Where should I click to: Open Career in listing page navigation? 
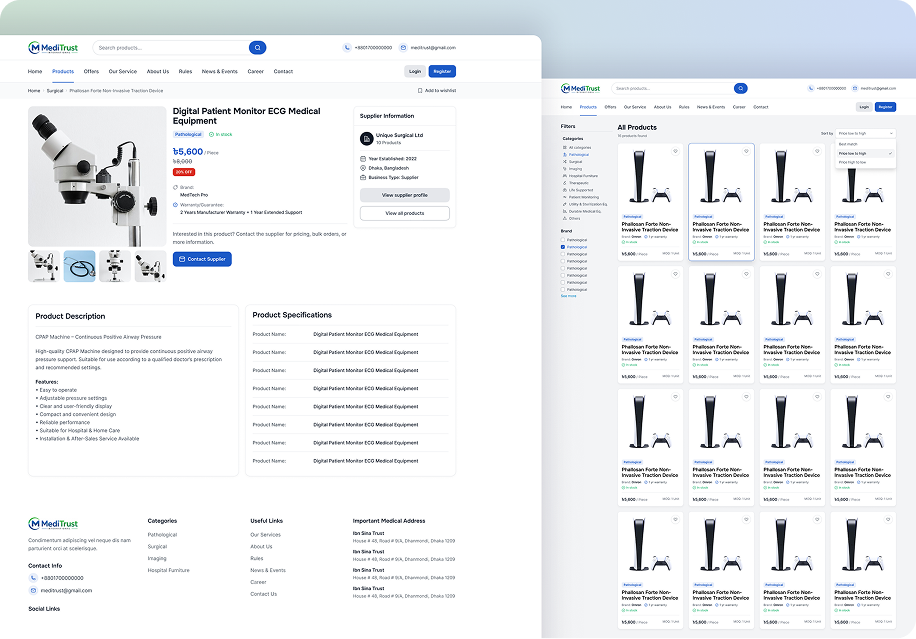[739, 107]
